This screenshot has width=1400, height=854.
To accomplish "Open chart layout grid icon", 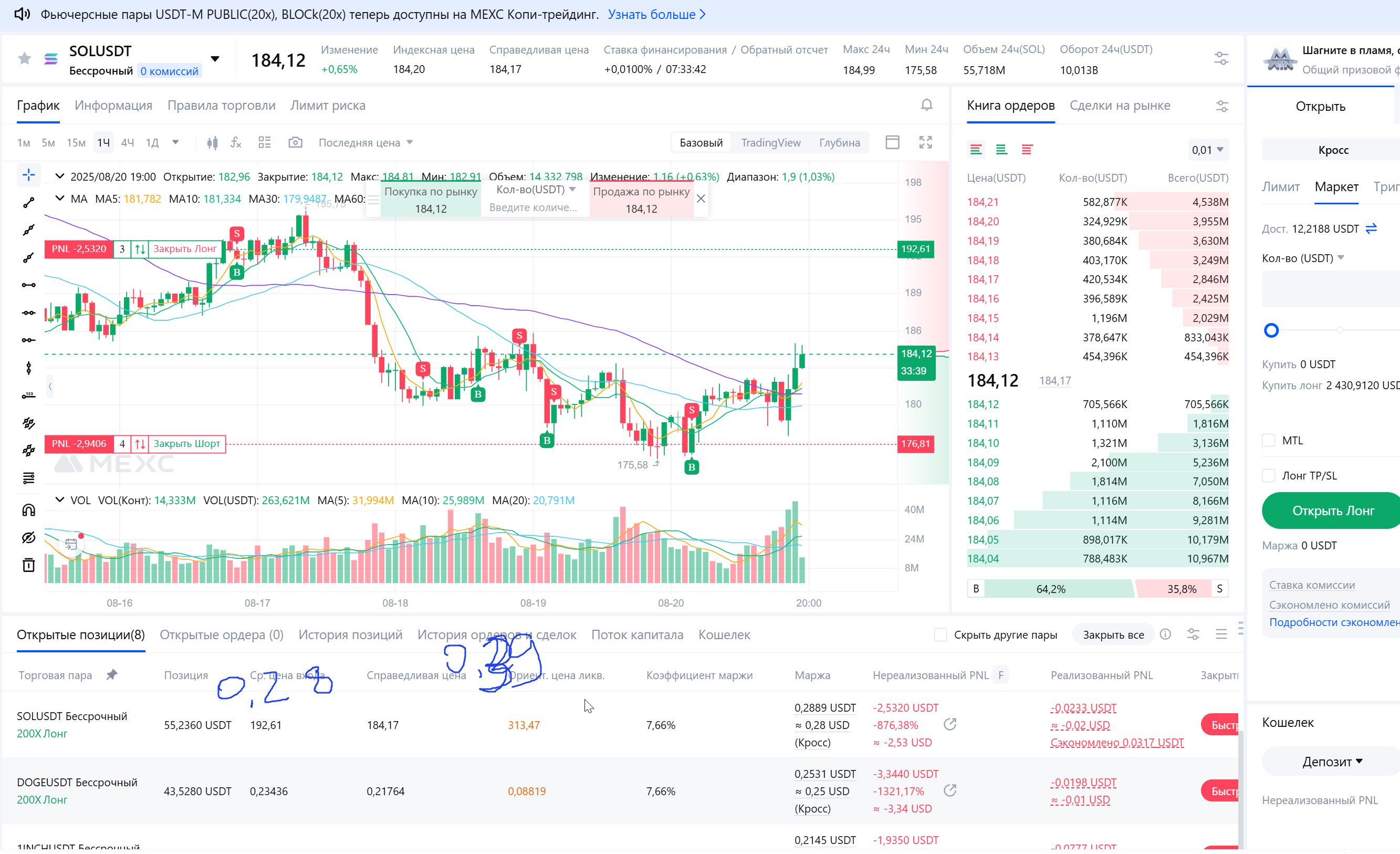I will click(x=265, y=143).
